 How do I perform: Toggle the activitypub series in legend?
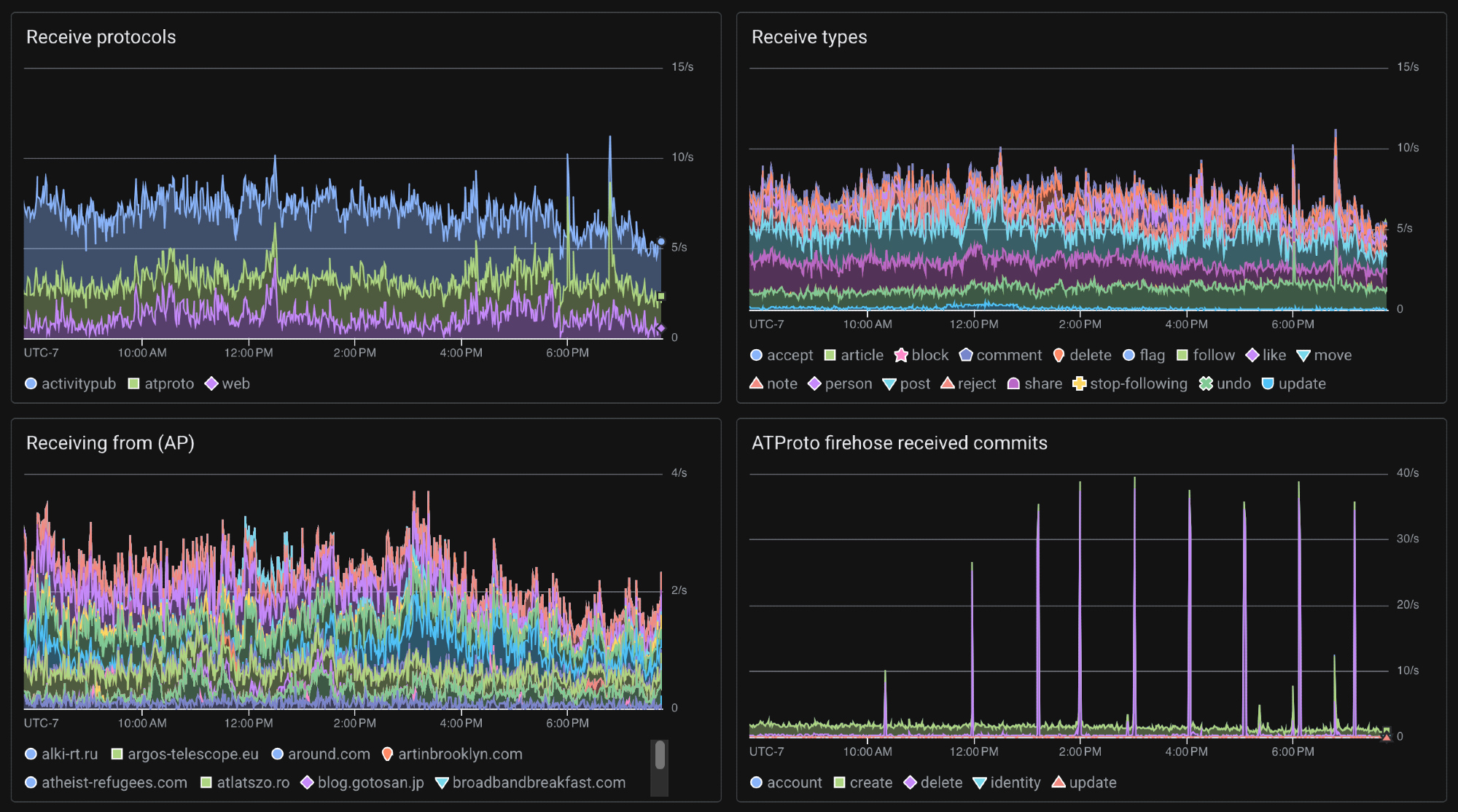(x=78, y=383)
